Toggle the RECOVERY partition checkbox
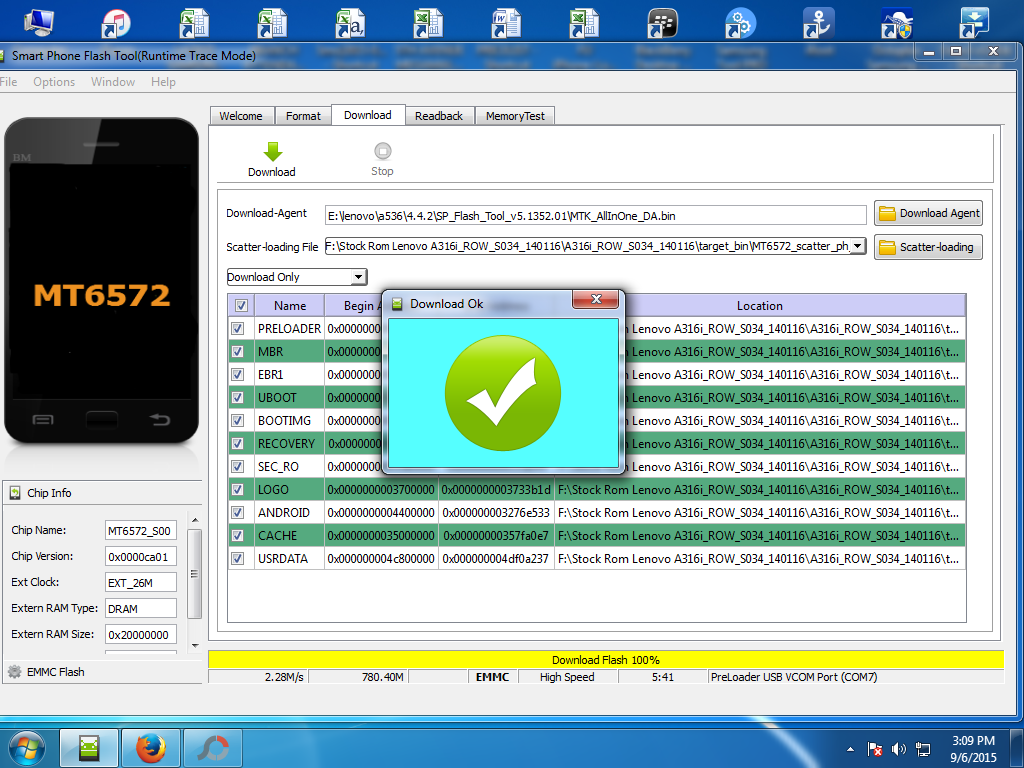The image size is (1024, 768). (x=238, y=443)
